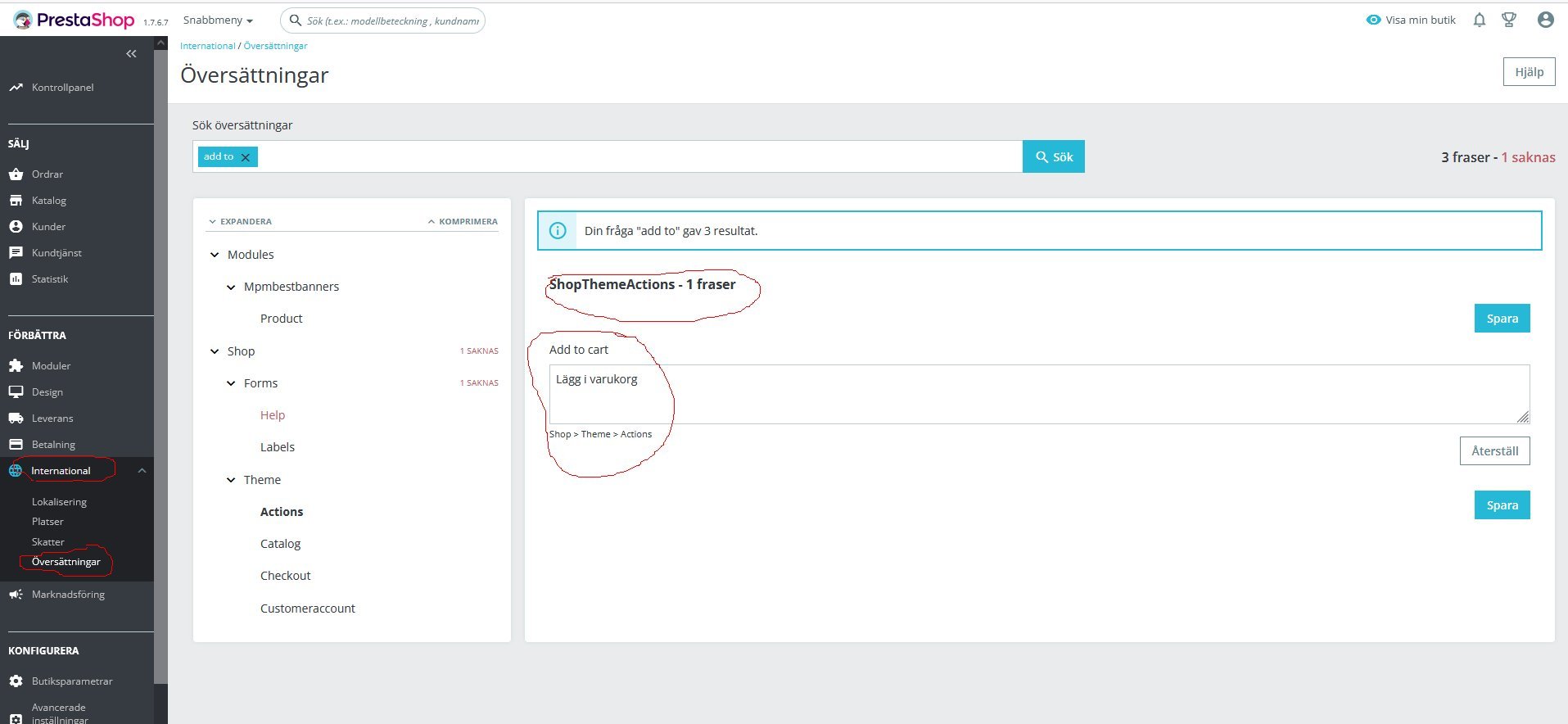
Task: Click the PrestaShop logo
Action: 74,20
